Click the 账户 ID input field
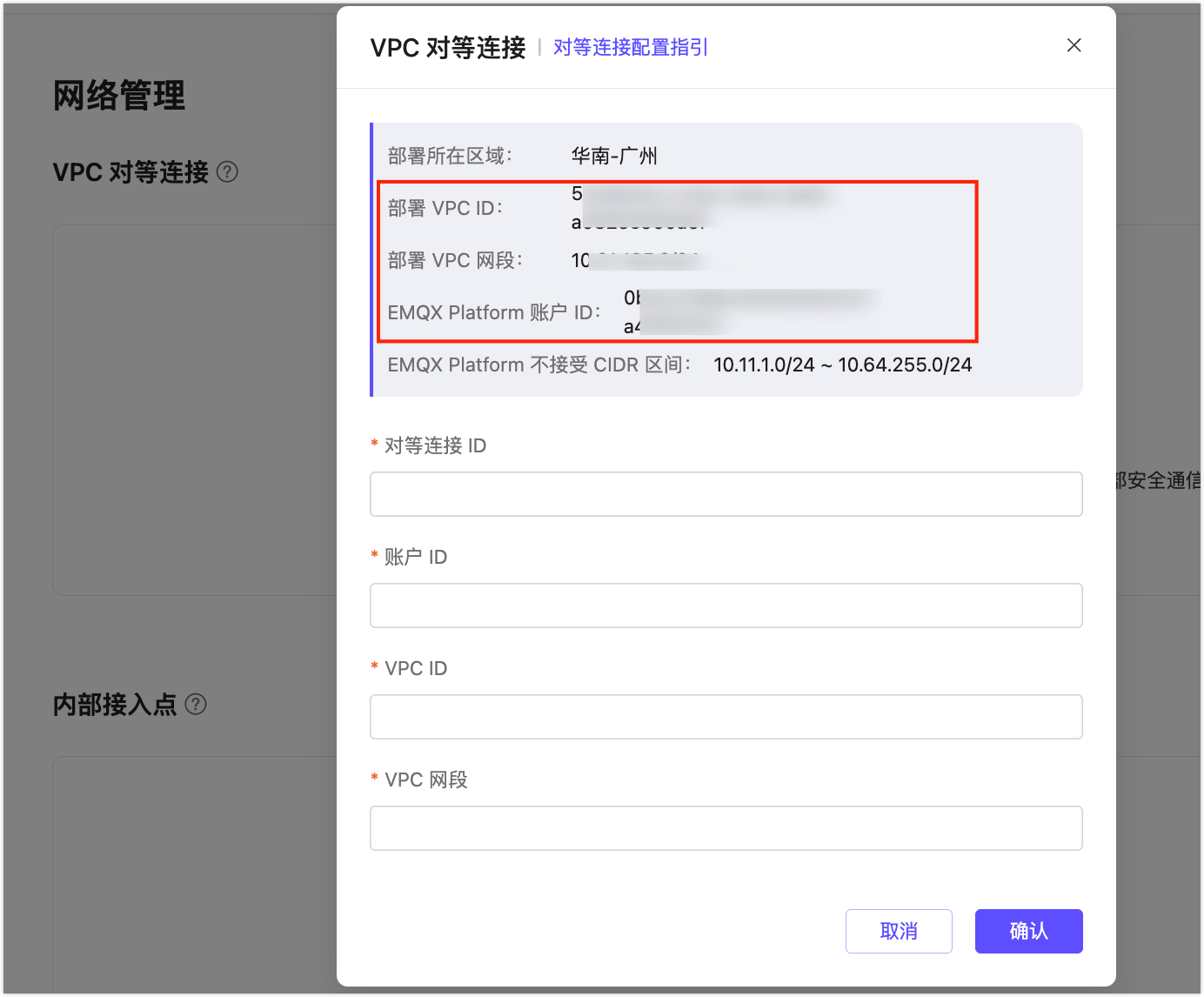 click(x=726, y=606)
